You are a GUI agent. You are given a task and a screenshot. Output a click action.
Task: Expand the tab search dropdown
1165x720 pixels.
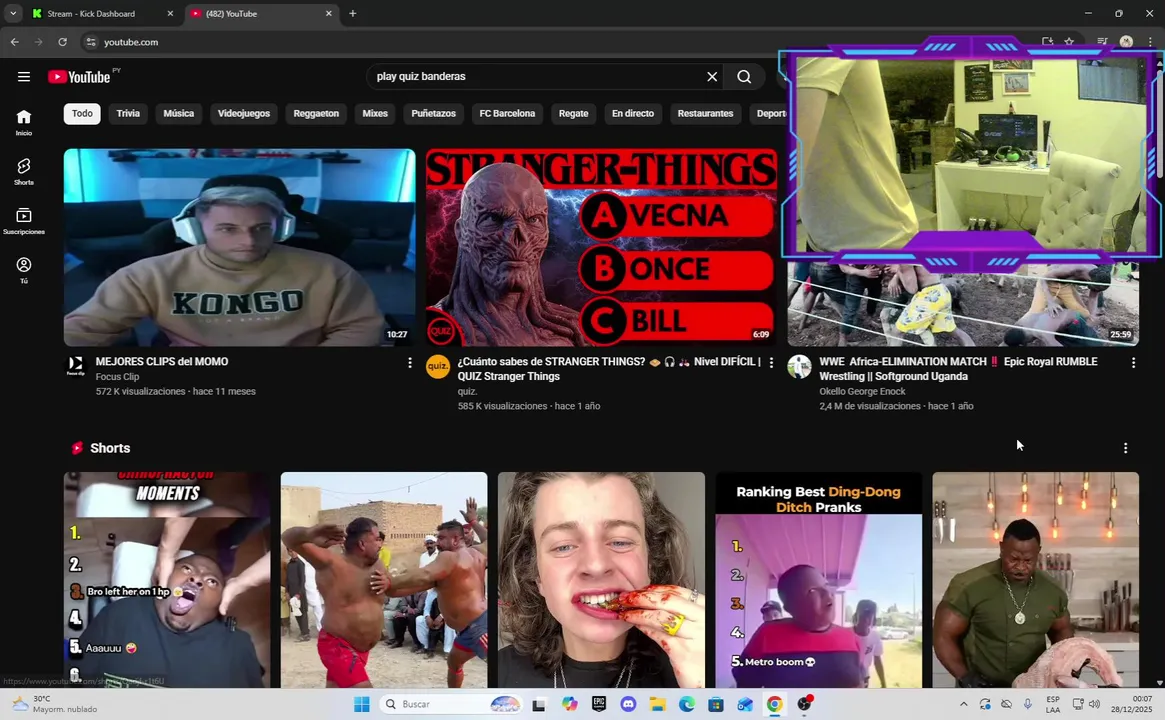(13, 13)
